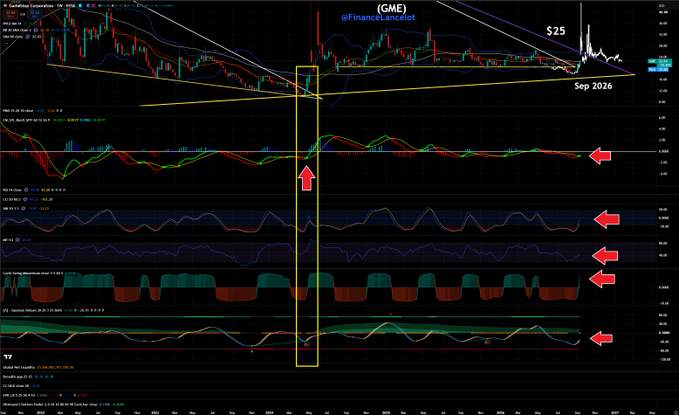Select the EMI_LB indicator legend

point(19,395)
